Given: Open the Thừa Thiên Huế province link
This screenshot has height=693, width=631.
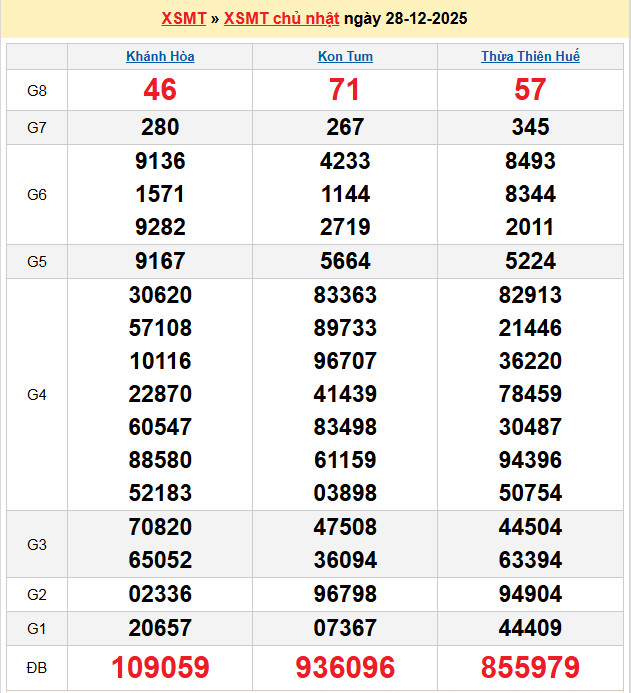Looking at the screenshot, I should (x=530, y=56).
